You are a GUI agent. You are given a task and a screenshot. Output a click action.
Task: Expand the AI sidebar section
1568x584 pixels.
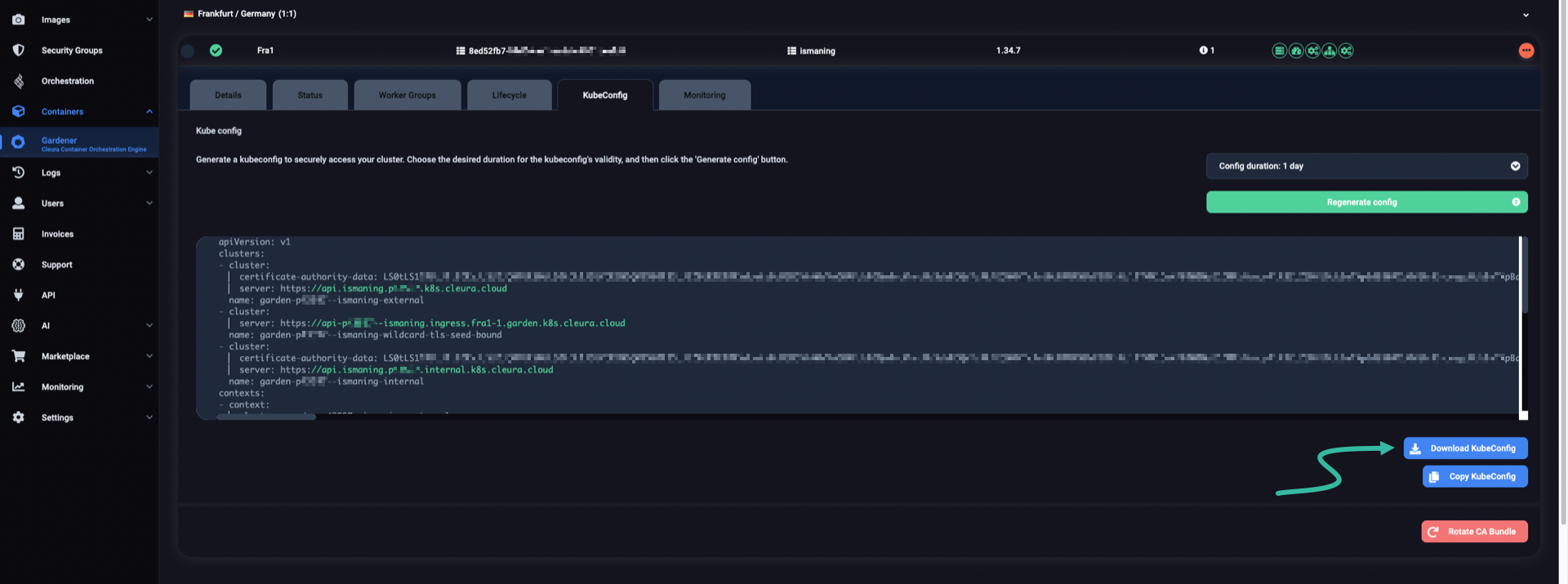click(149, 326)
